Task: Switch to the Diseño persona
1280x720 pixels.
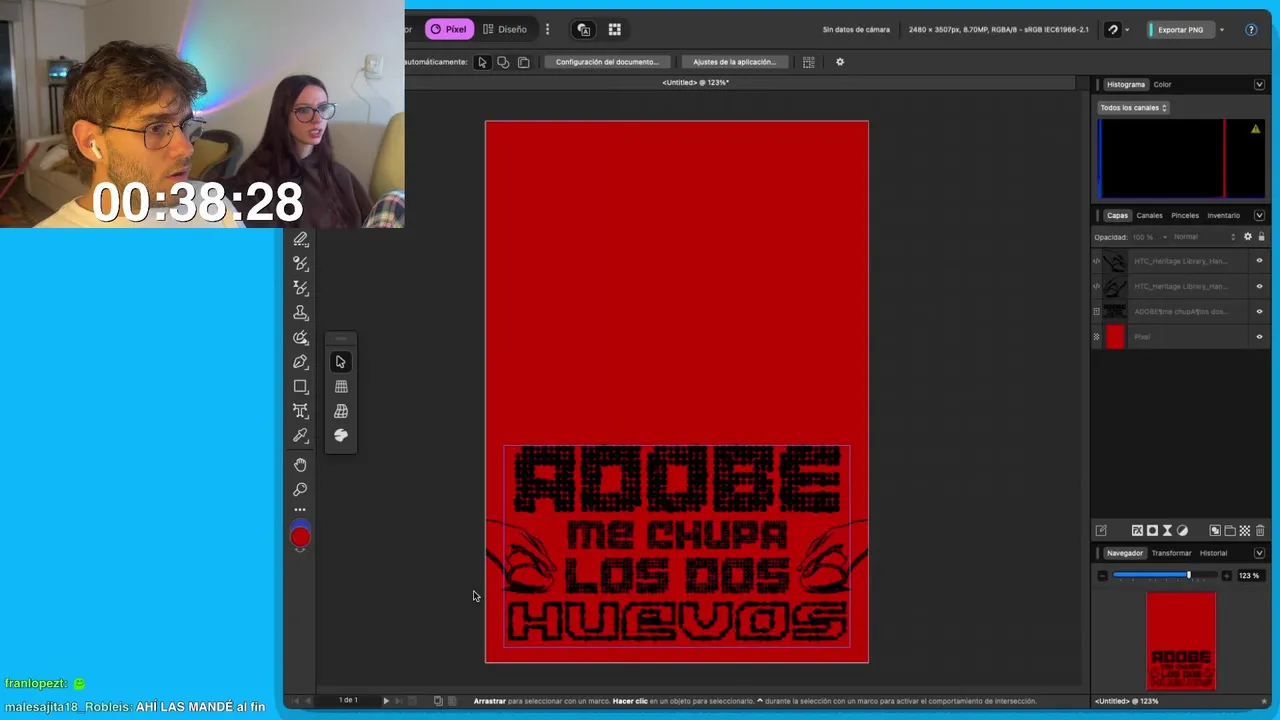Action: (505, 29)
